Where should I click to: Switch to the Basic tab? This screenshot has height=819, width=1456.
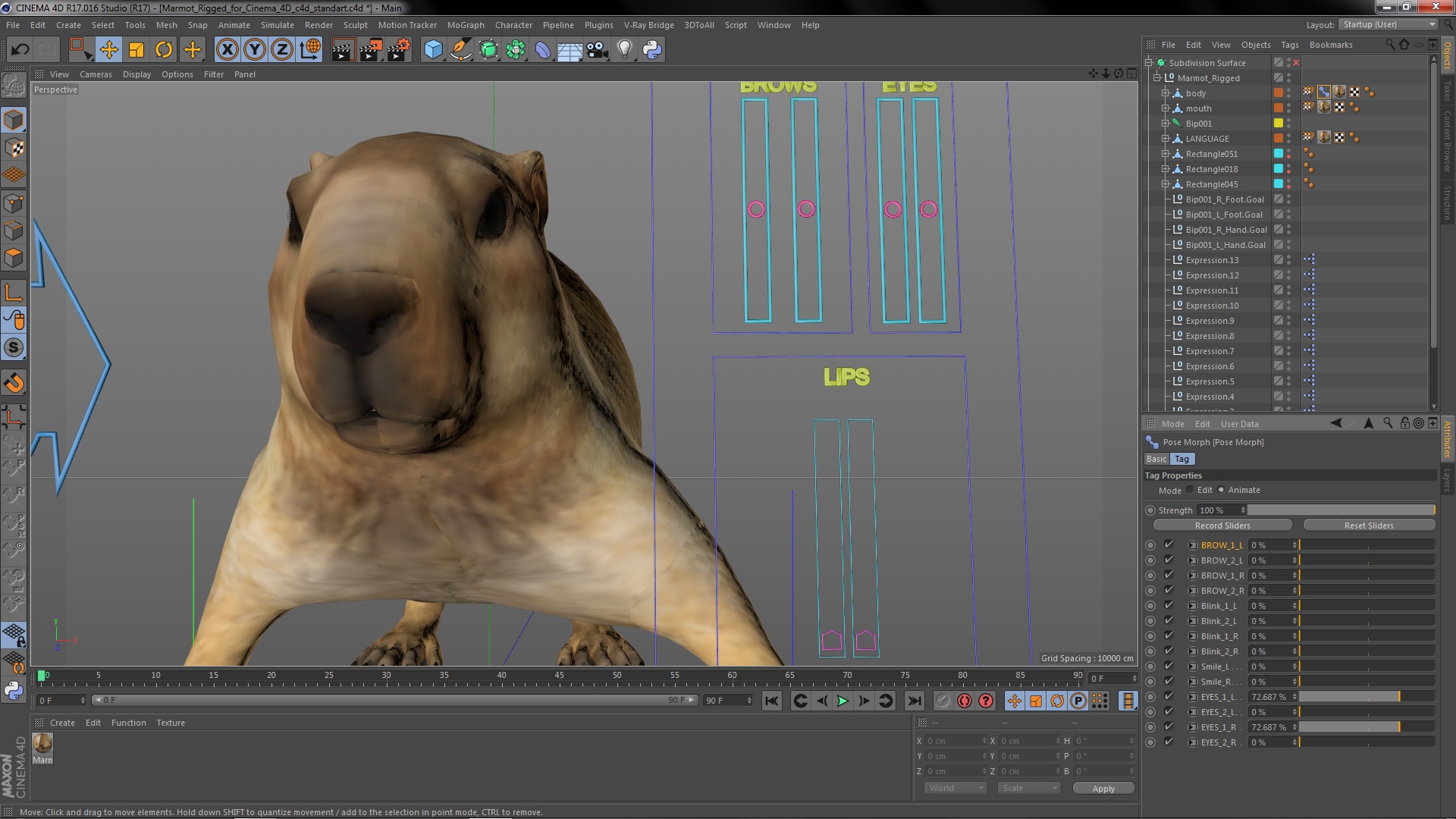click(1156, 459)
